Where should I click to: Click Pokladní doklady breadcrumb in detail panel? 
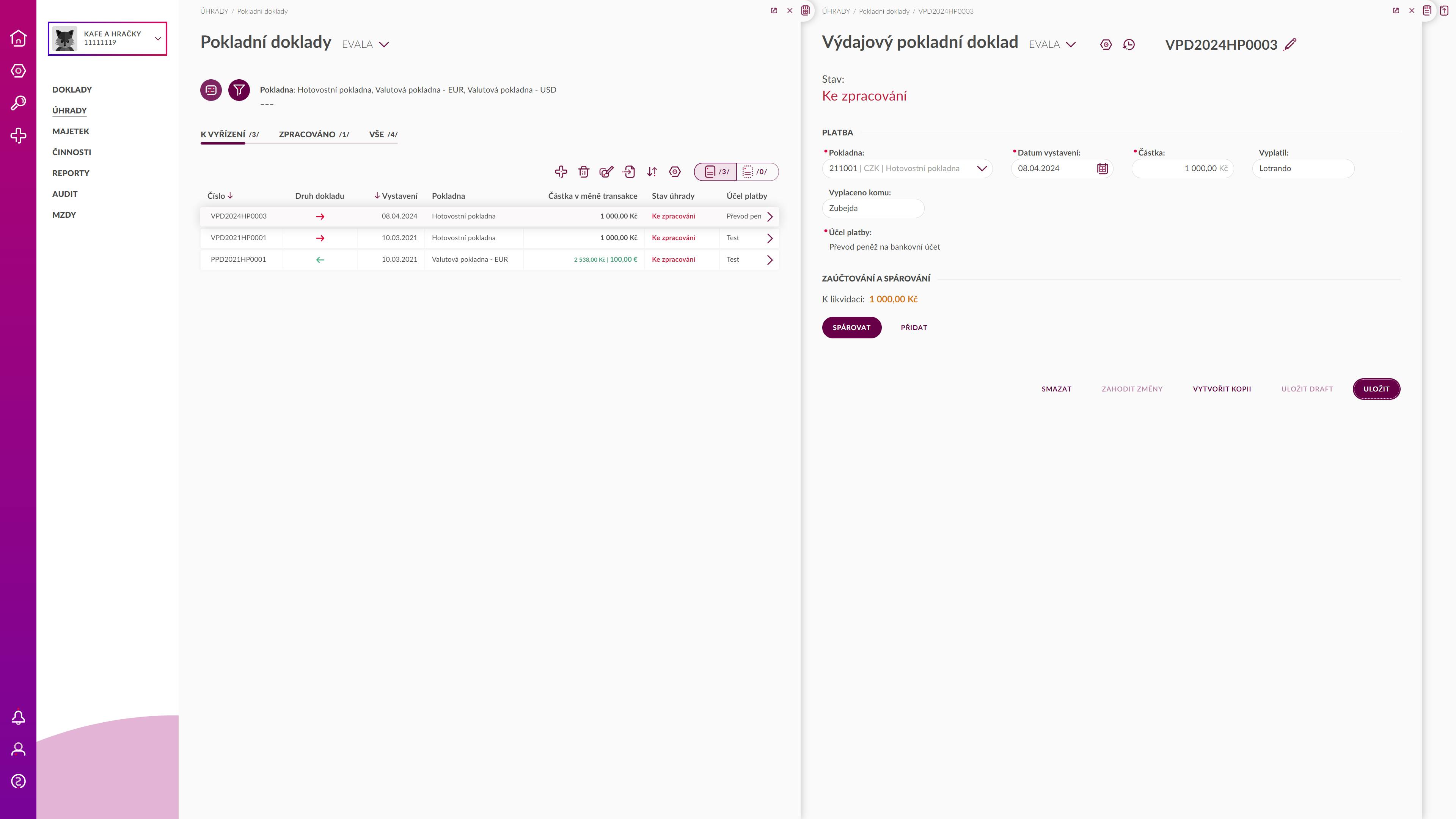tap(884, 11)
